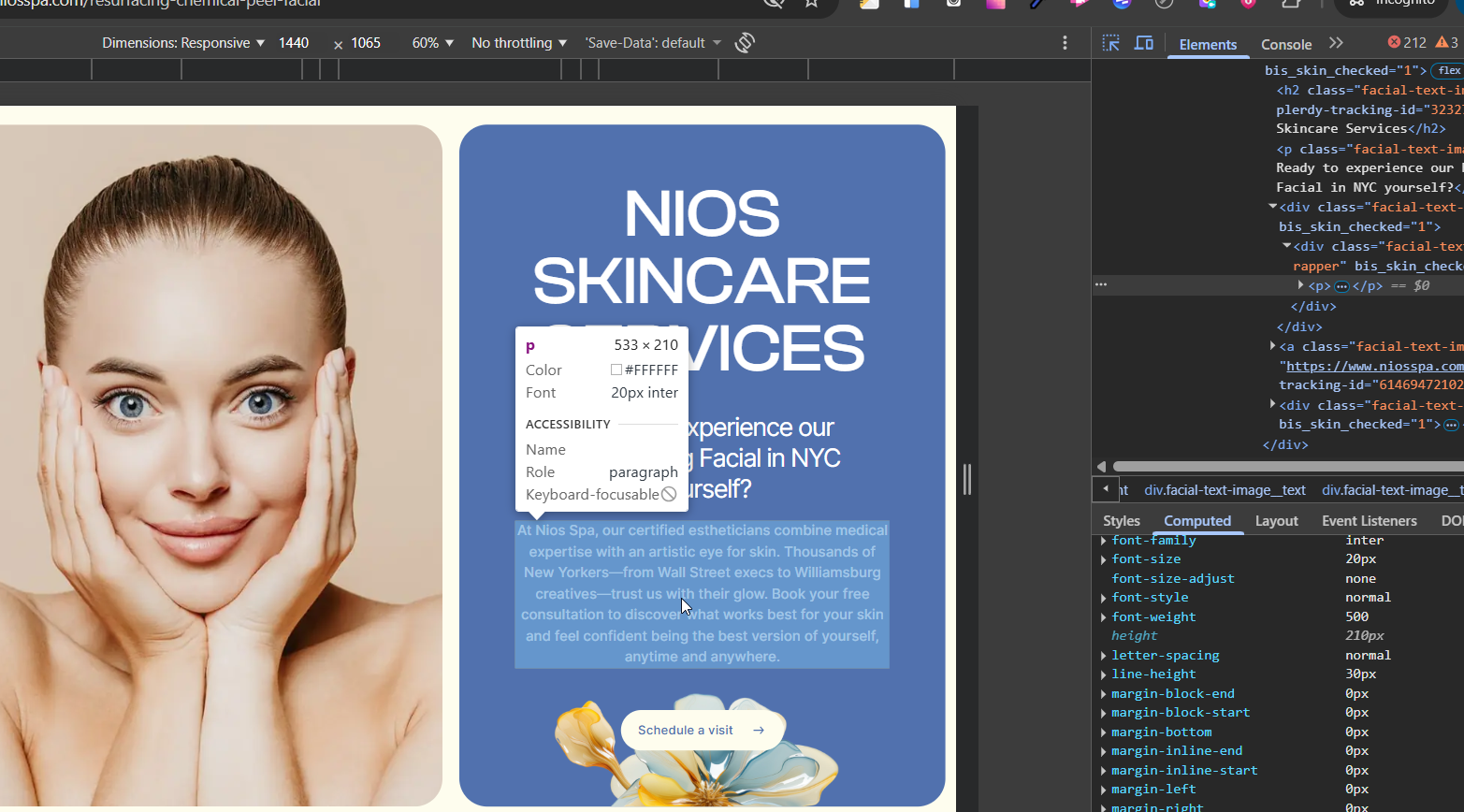This screenshot has height=812, width=1464.
Task: Toggle the device toolbar icon
Action: pos(1143,43)
